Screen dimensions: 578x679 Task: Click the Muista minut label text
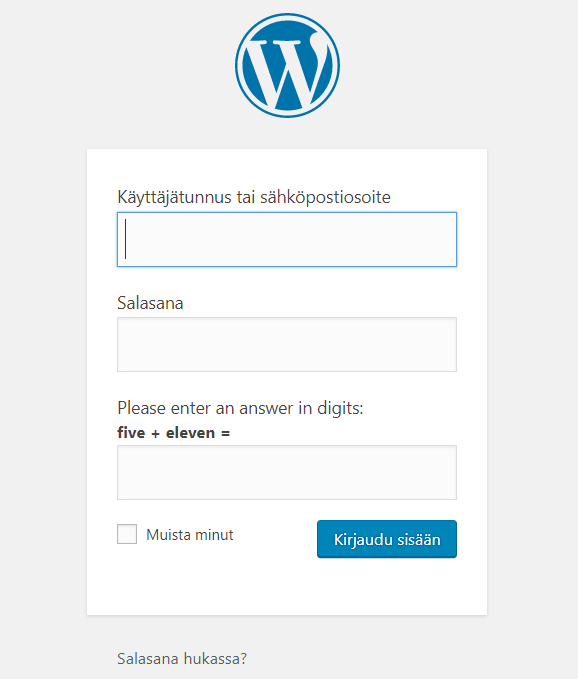(x=190, y=535)
